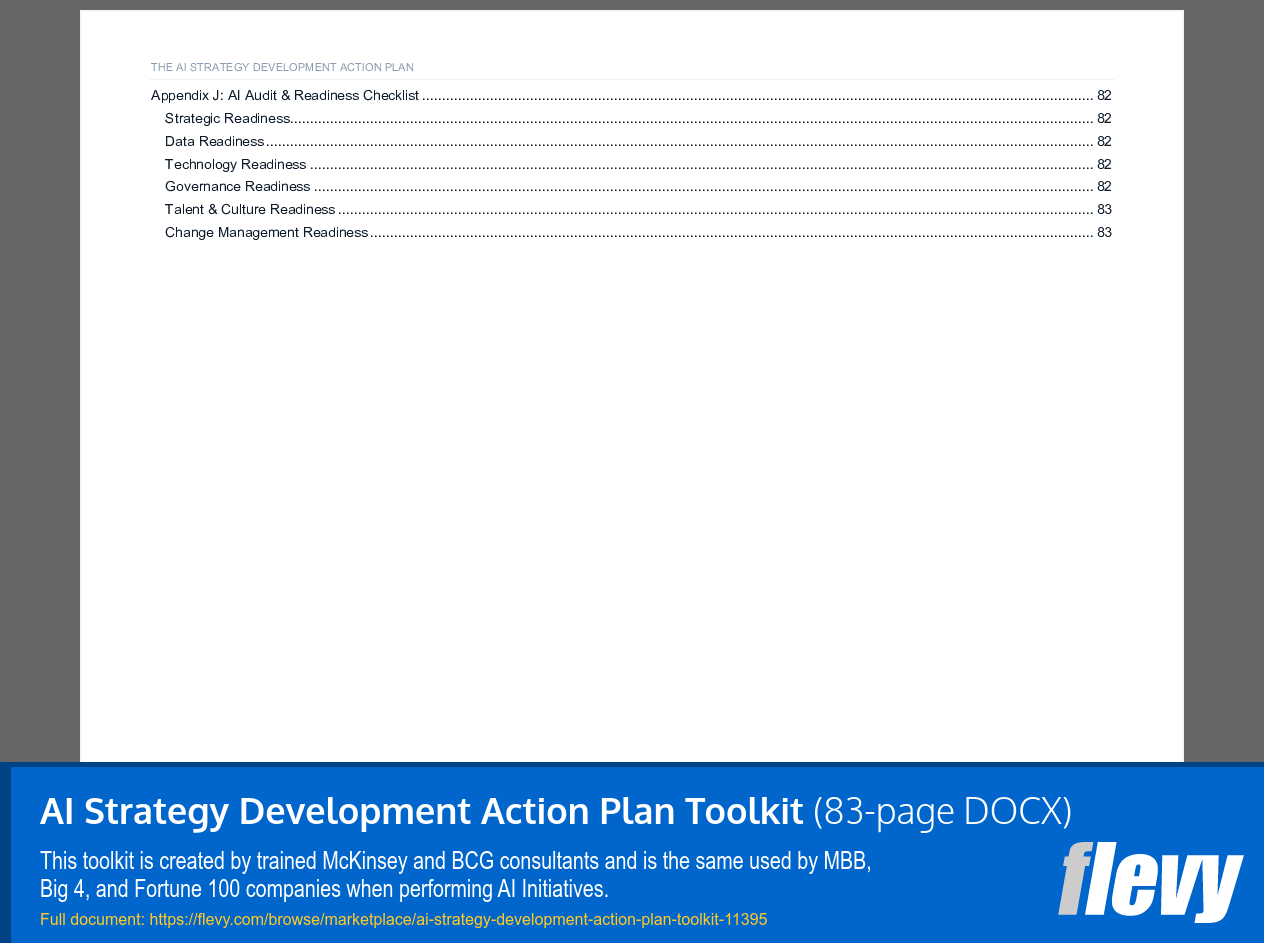Viewport: 1264px width, 943px height.
Task: Click page number 83 beside Change Management Readiness
Action: point(1104,231)
